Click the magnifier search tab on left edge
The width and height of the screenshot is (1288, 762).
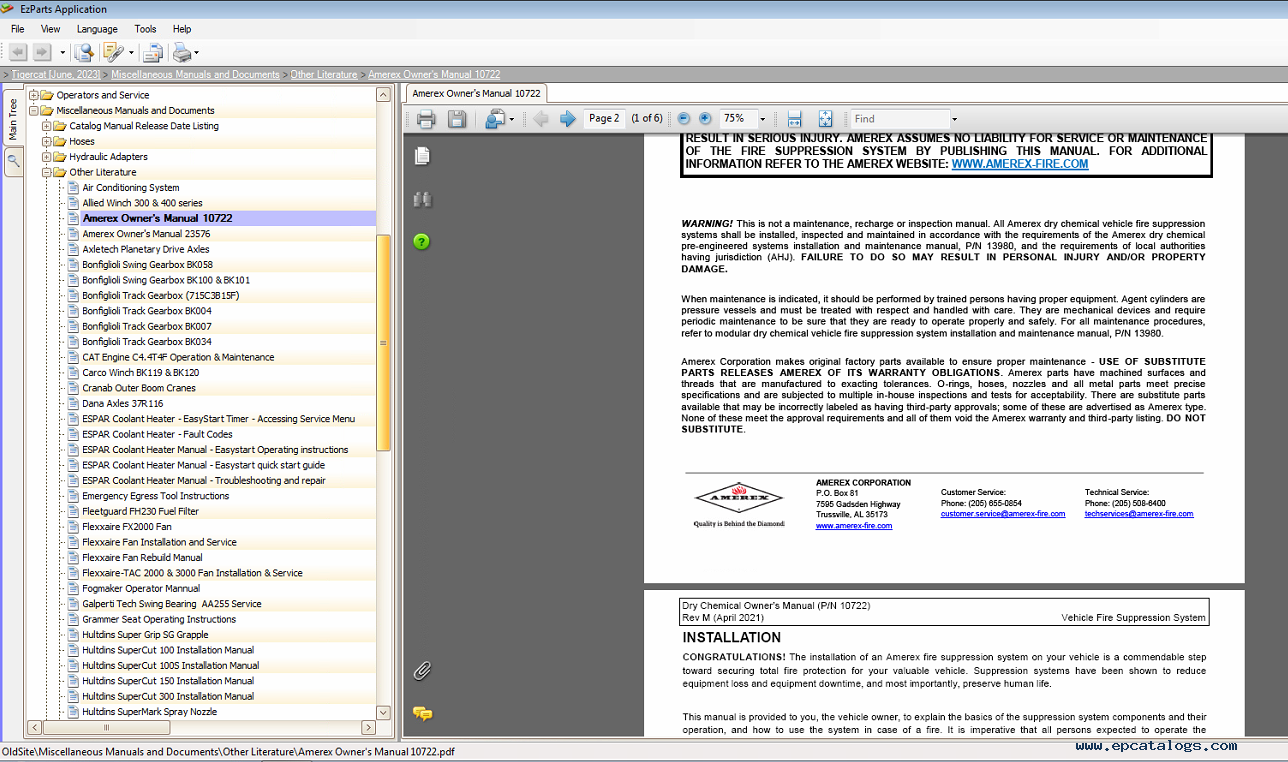(x=14, y=160)
